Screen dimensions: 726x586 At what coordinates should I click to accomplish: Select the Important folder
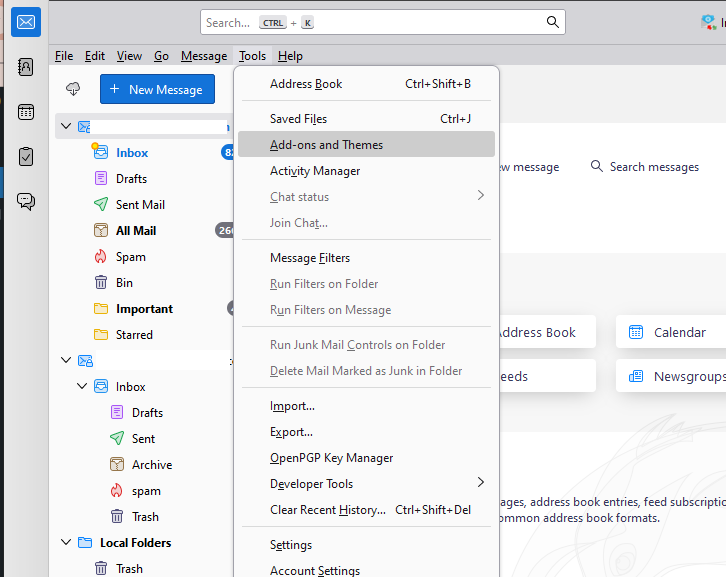(x=144, y=309)
